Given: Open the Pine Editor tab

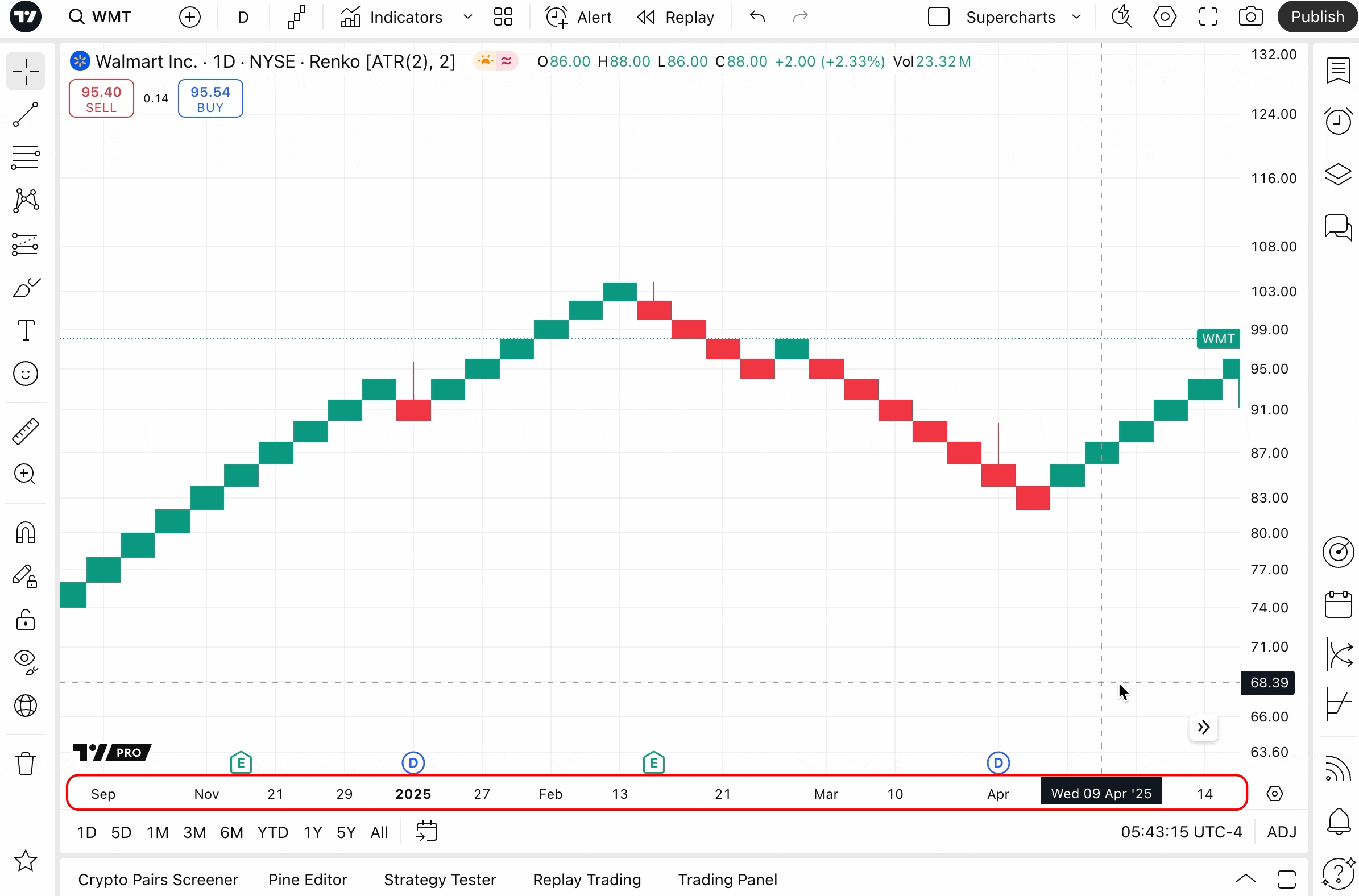Looking at the screenshot, I should pyautogui.click(x=308, y=880).
